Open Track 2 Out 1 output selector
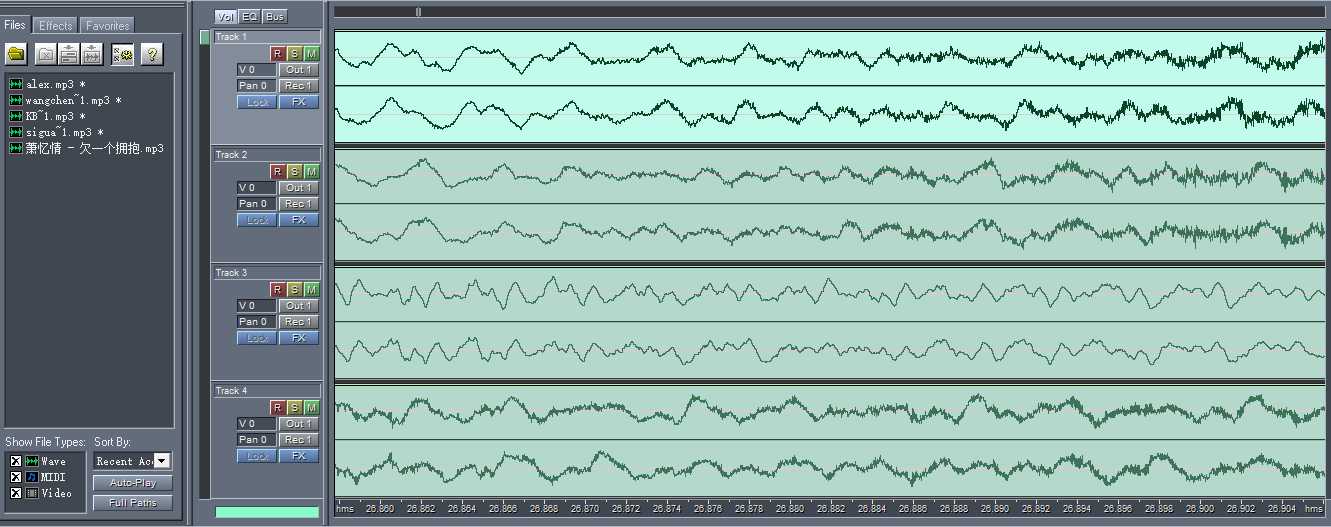The width and height of the screenshot is (1331, 527). pos(299,188)
